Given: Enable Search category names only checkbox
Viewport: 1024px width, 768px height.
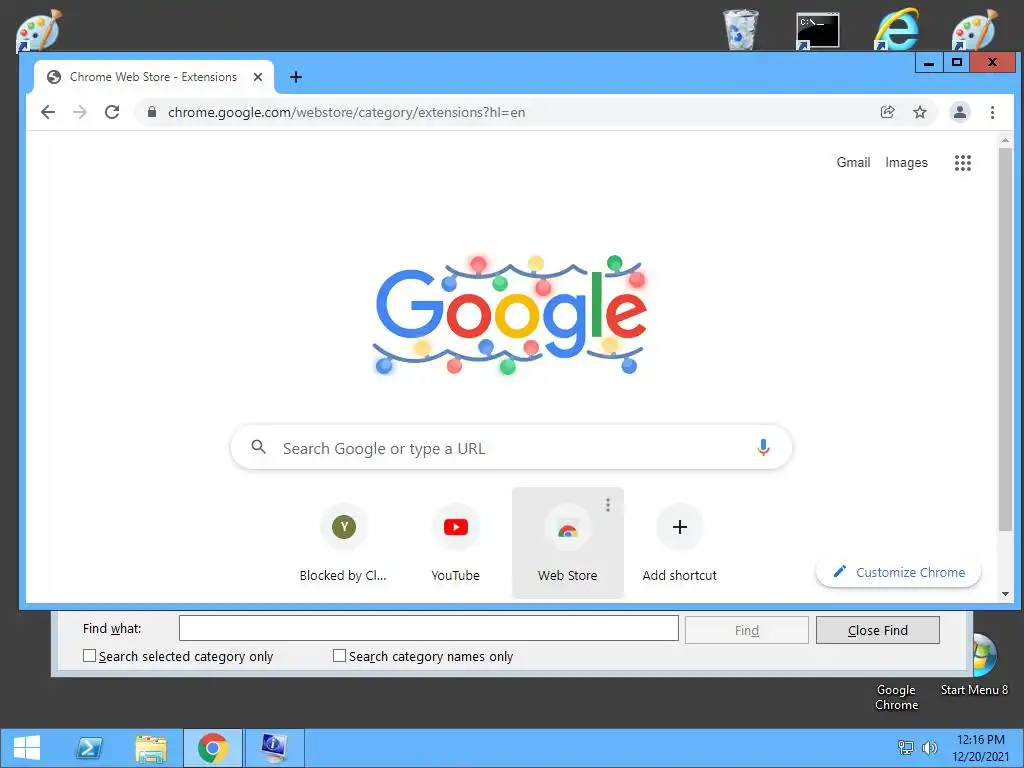Looking at the screenshot, I should pyautogui.click(x=339, y=656).
